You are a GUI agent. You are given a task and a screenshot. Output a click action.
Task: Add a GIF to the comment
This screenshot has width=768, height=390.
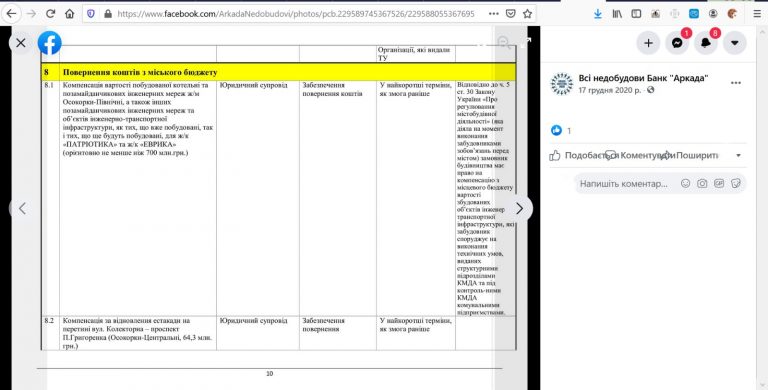(x=719, y=183)
